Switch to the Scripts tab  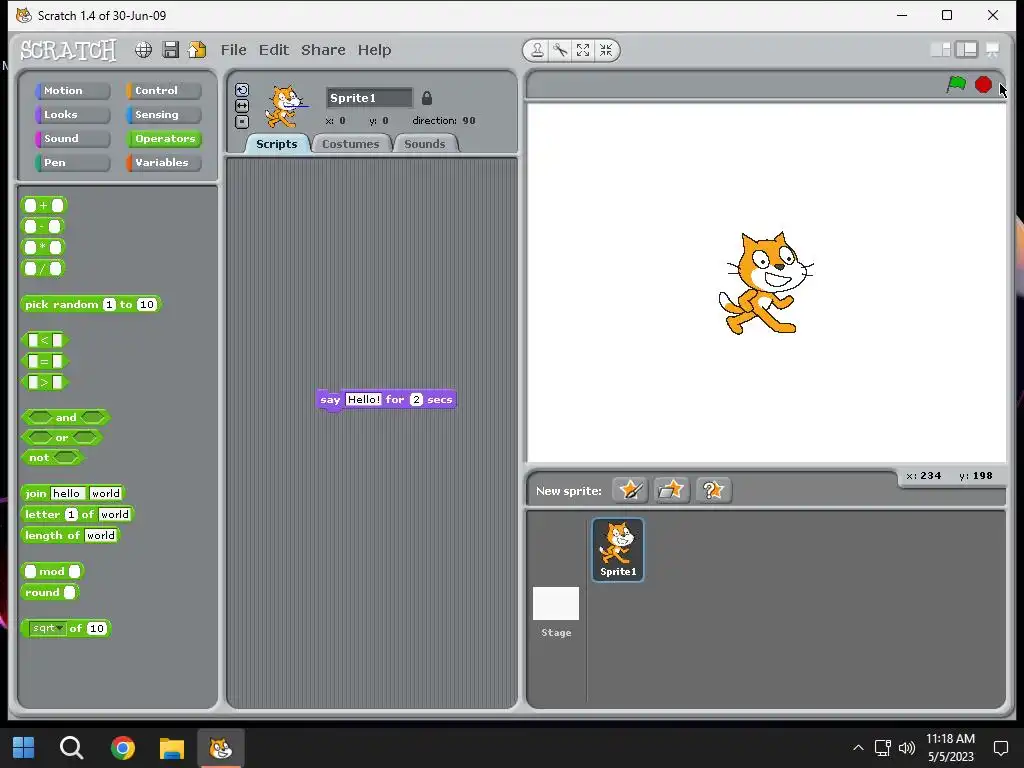coord(277,144)
